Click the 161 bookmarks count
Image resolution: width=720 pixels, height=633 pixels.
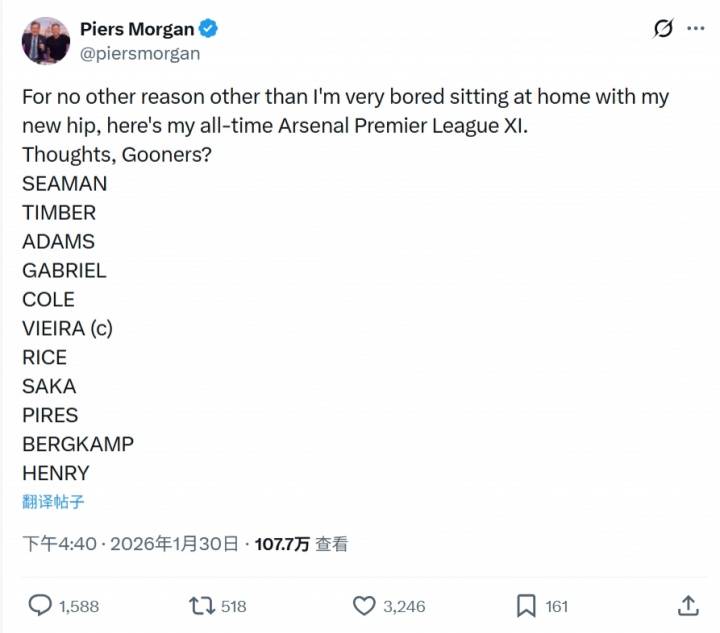click(557, 606)
